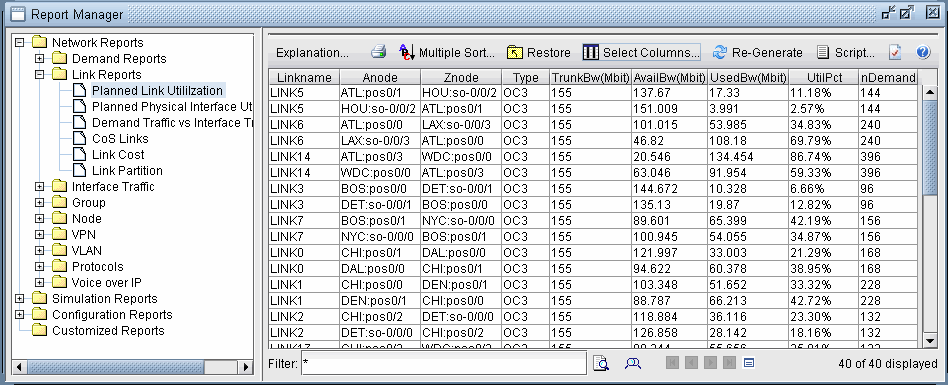
Task: Go to first page navigation icon
Action: pyautogui.click(x=672, y=363)
